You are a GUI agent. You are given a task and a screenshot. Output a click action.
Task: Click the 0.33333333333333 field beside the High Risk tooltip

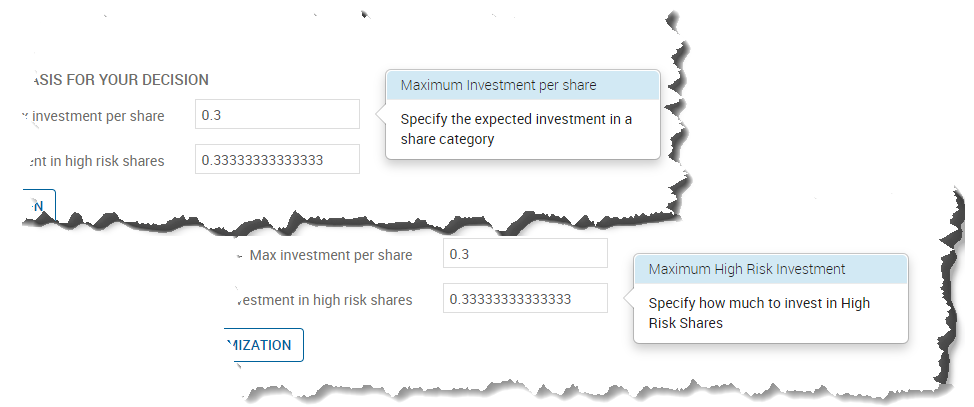(x=525, y=298)
